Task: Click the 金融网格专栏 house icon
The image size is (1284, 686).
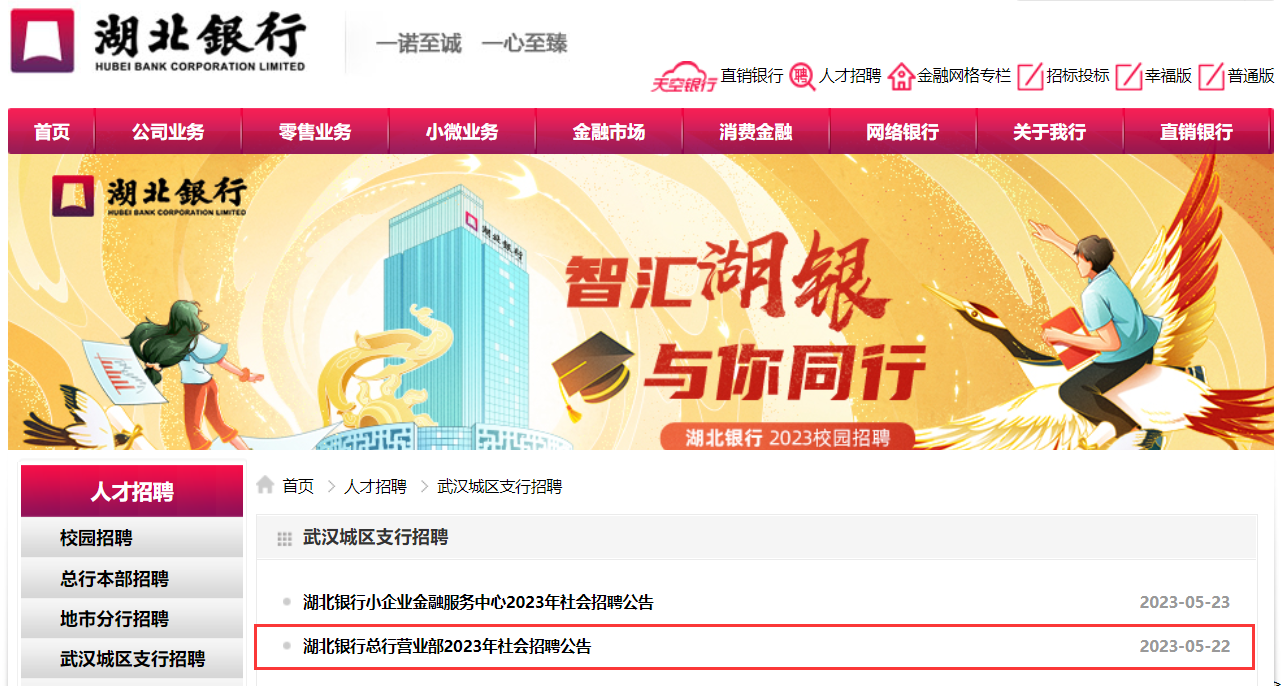Action: click(901, 76)
